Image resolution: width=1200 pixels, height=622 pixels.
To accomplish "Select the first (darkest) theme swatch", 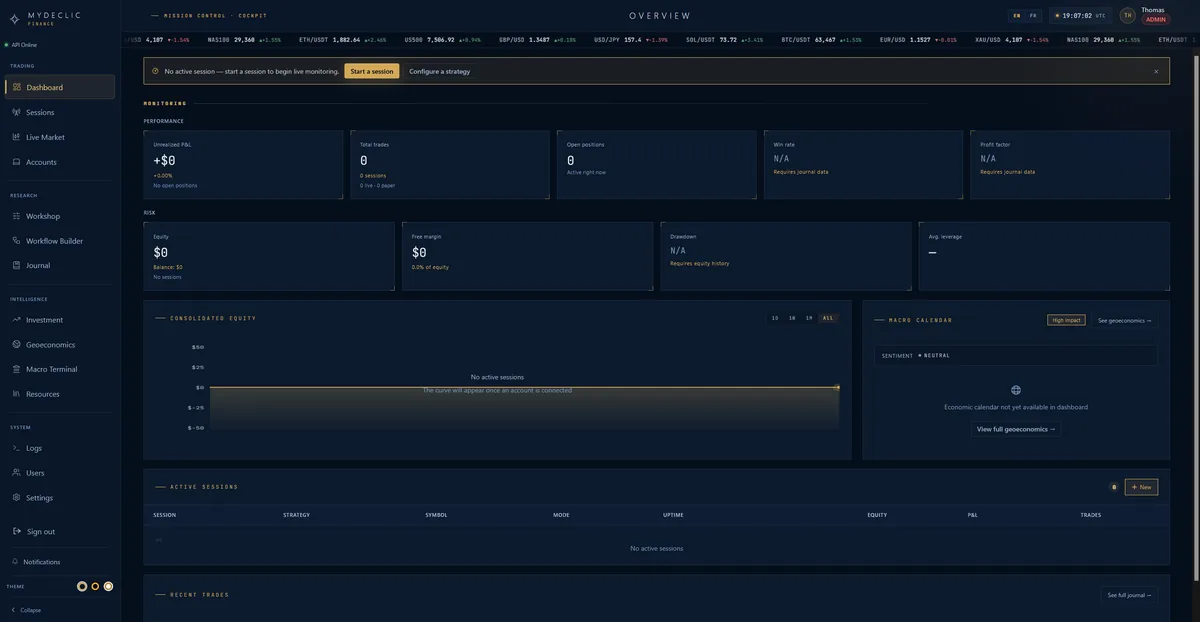I will (x=82, y=586).
